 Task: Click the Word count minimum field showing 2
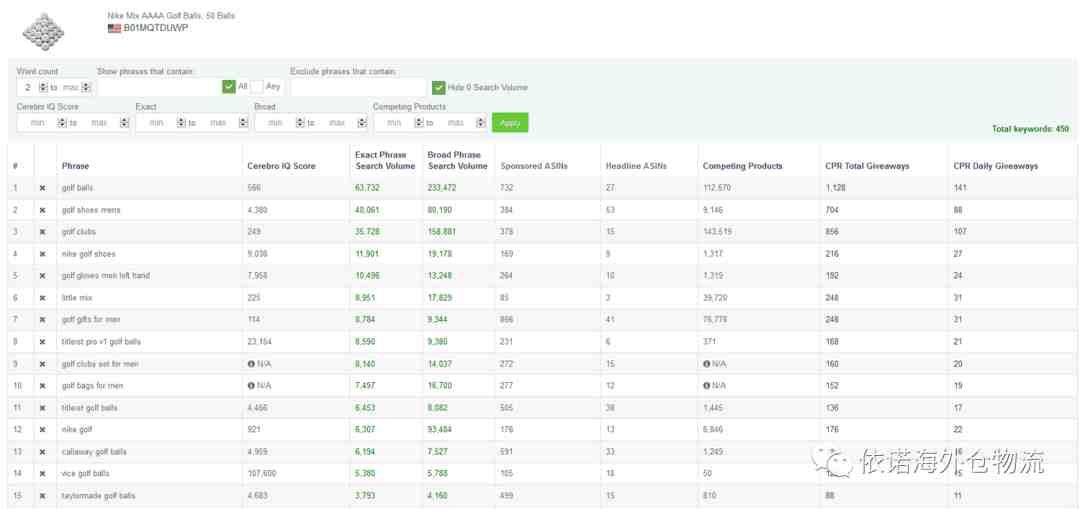[28, 87]
